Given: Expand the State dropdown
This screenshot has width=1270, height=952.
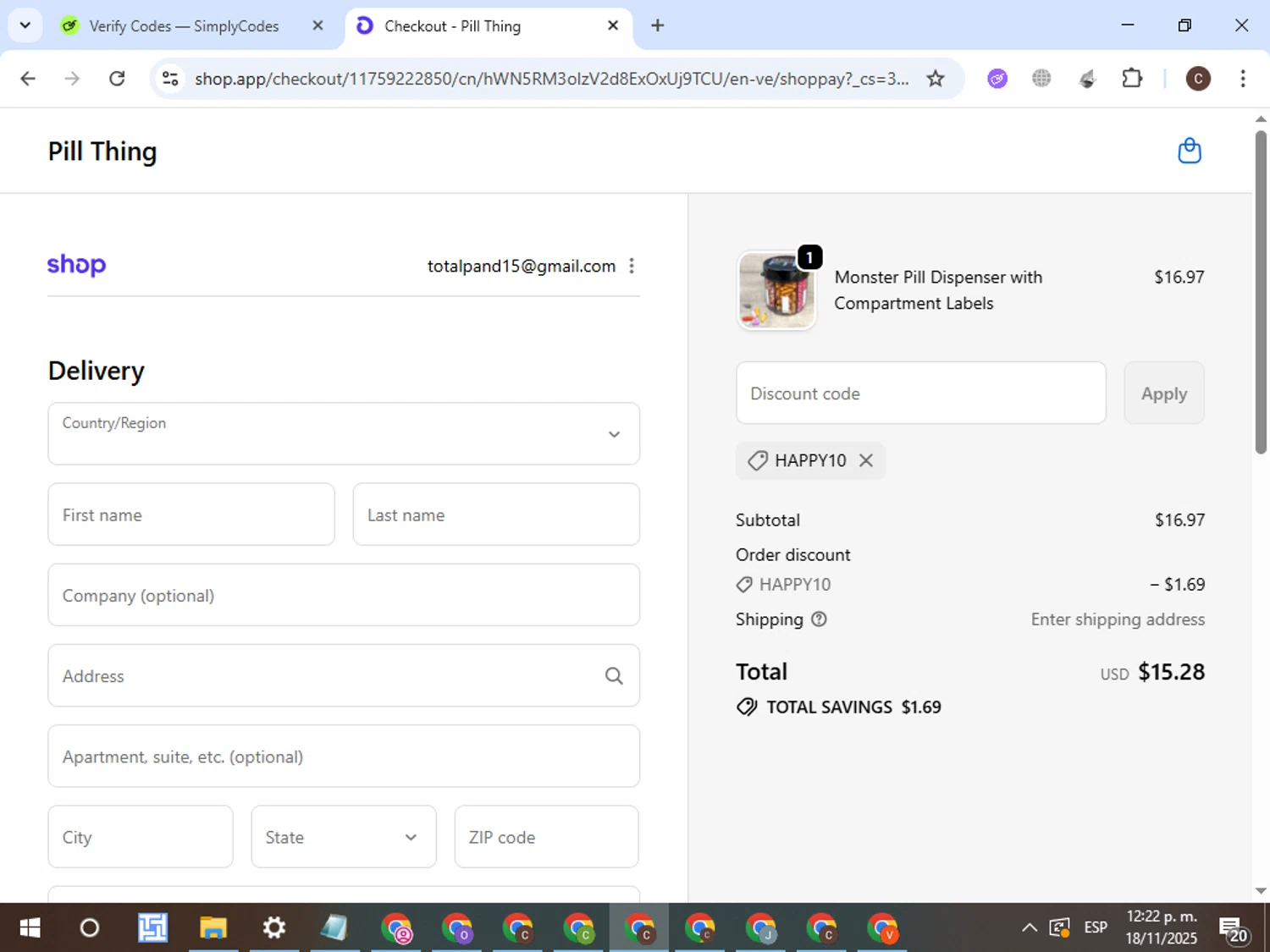Looking at the screenshot, I should click(x=344, y=837).
